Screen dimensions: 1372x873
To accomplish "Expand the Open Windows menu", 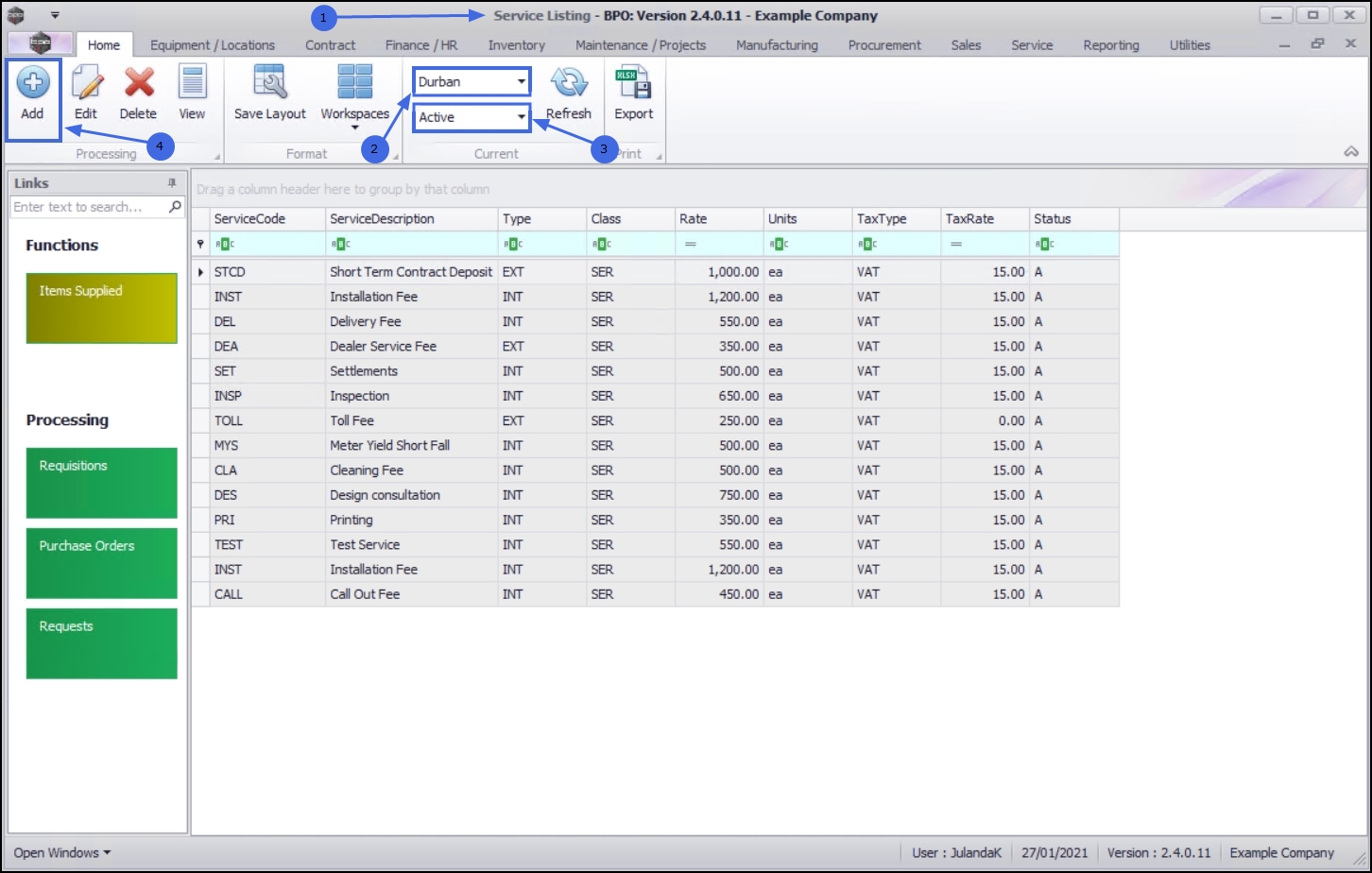I will pyautogui.click(x=62, y=852).
